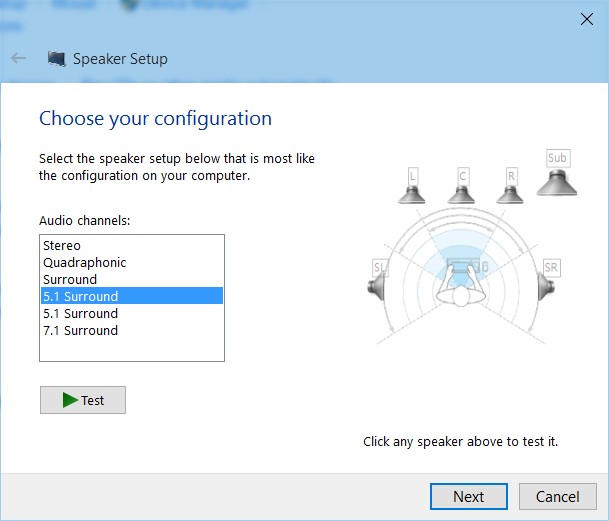Select Stereo in Audio channels list

[62, 245]
